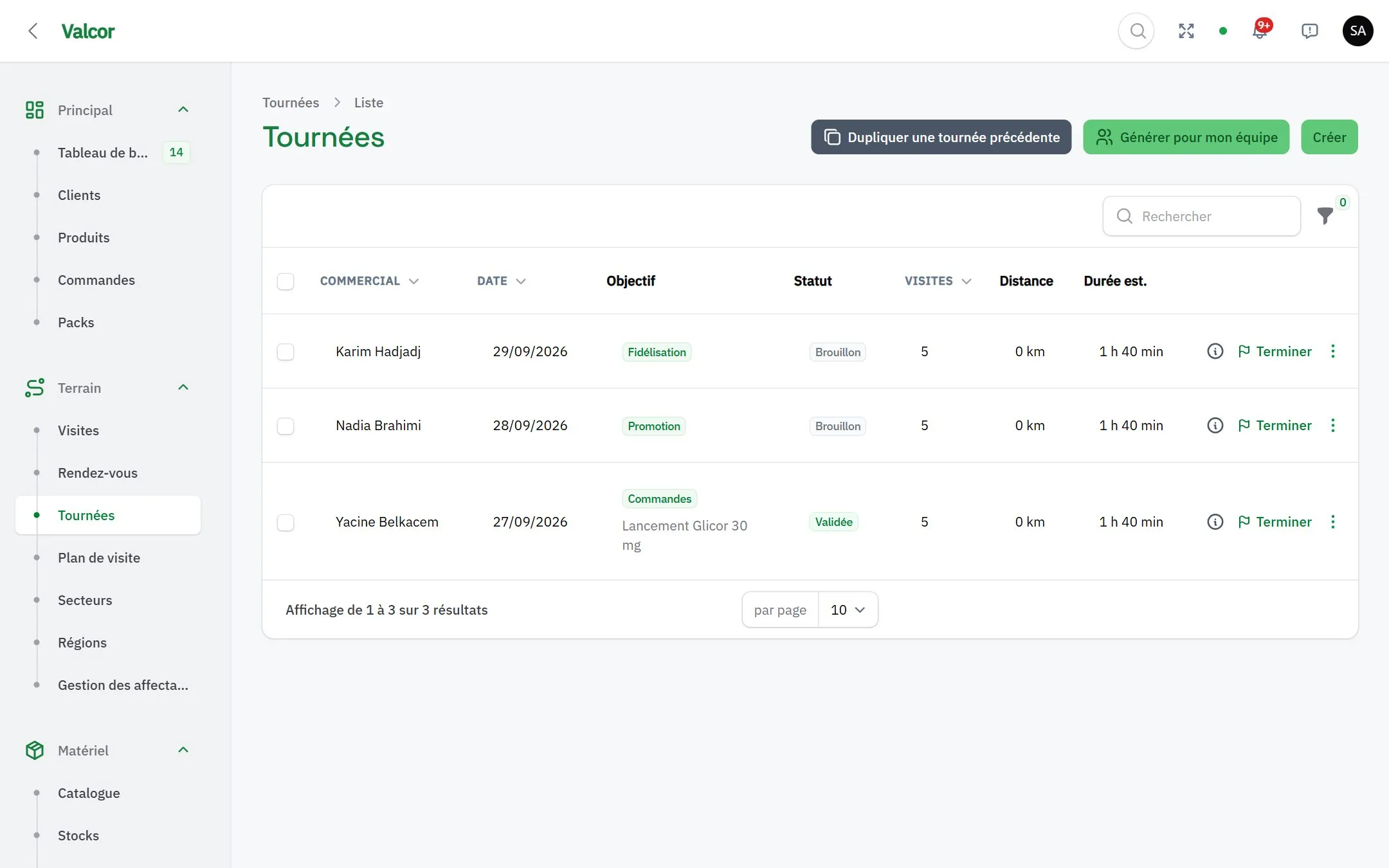Image resolution: width=1389 pixels, height=868 pixels.
Task: Open Plan de visite menu item
Action: coord(108,557)
